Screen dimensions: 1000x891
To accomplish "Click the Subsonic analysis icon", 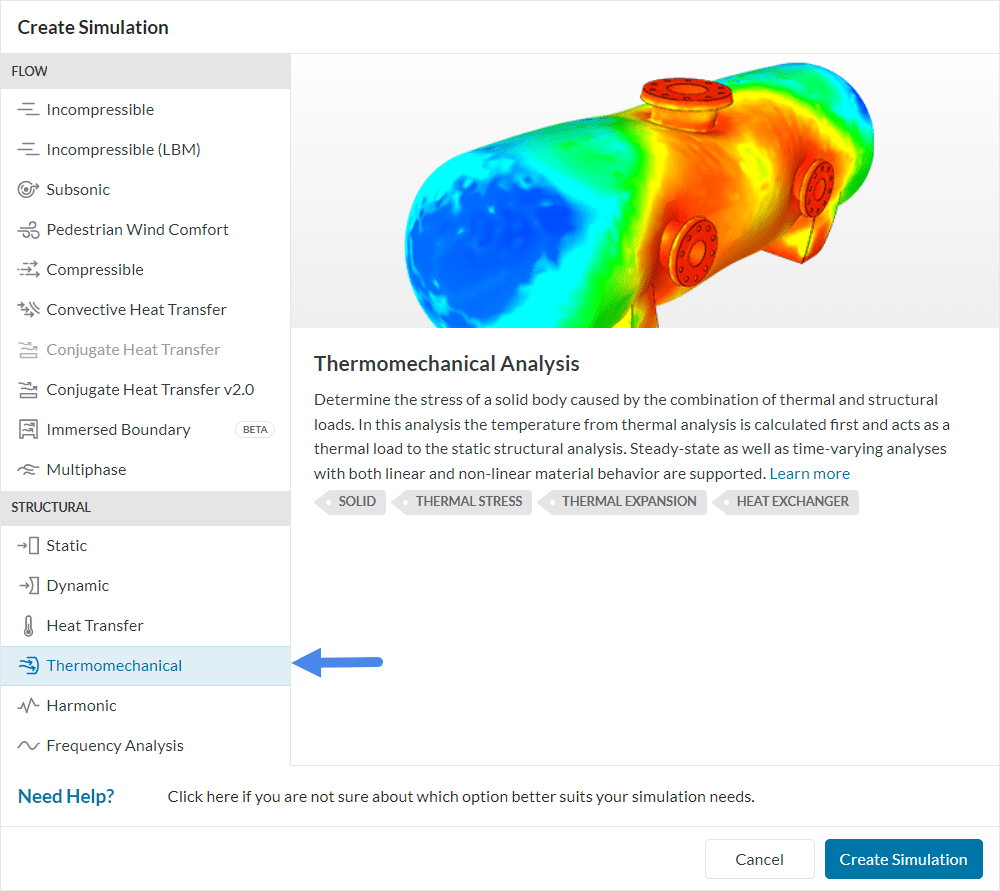I will pos(25,189).
